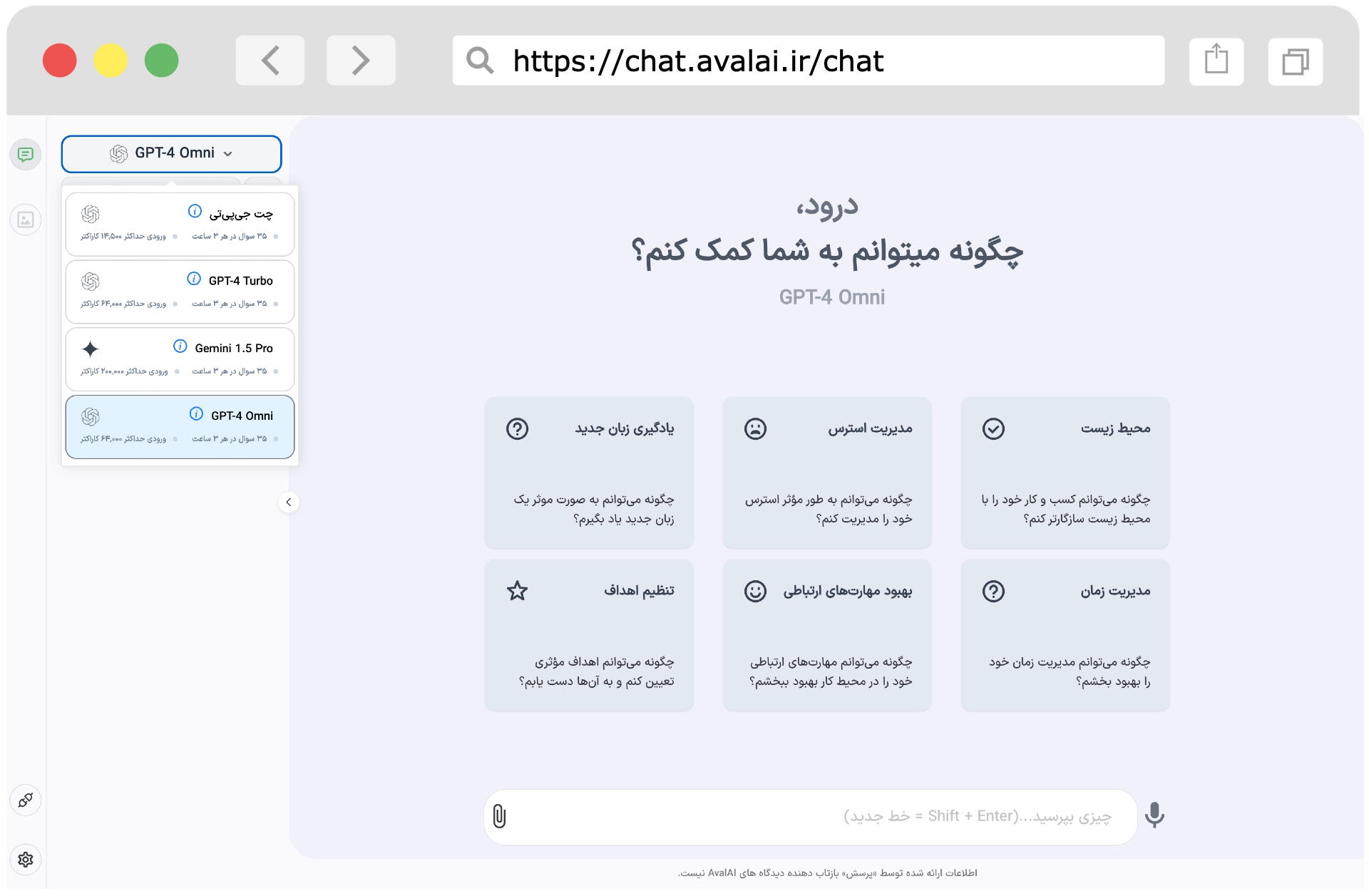
Task: Click question mark icon on یادگیری زبان جدید
Action: [x=518, y=429]
